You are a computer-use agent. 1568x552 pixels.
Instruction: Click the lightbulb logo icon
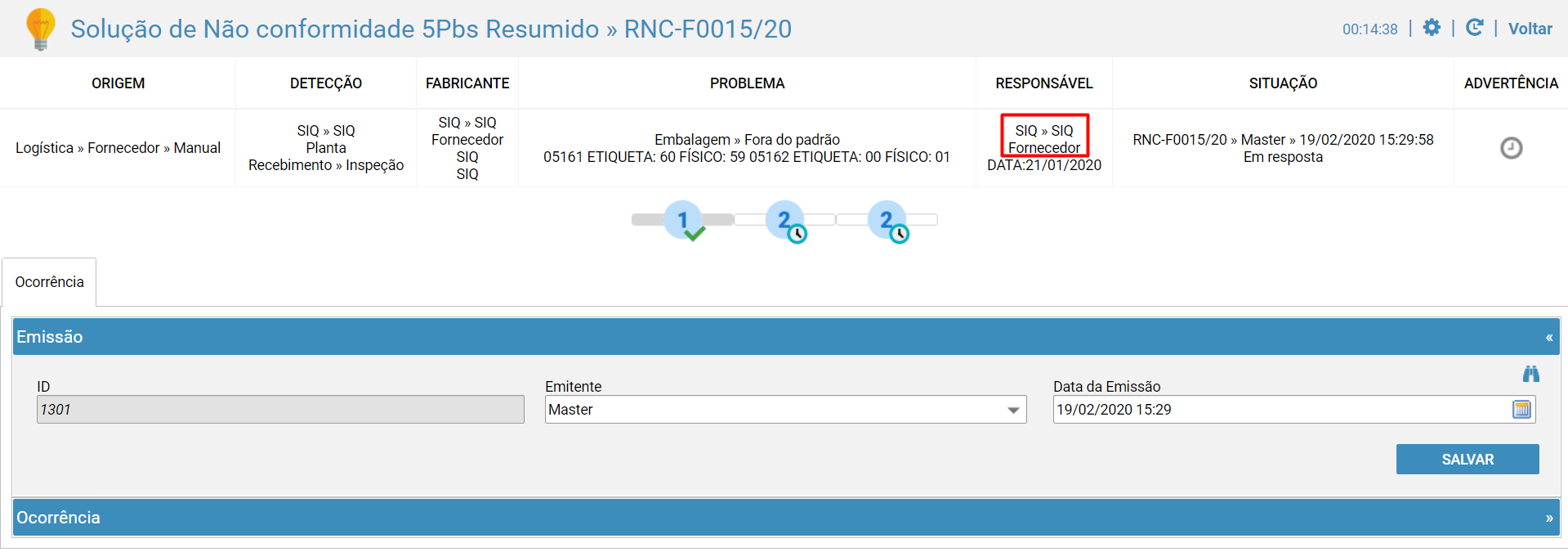point(40,29)
